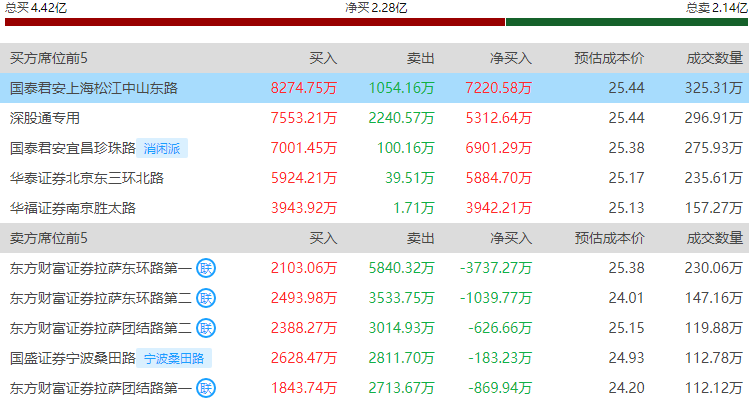749x399 pixels.
Task: Open seat 国盛证券宁波桑田路
Action: pyautogui.click(x=73, y=358)
